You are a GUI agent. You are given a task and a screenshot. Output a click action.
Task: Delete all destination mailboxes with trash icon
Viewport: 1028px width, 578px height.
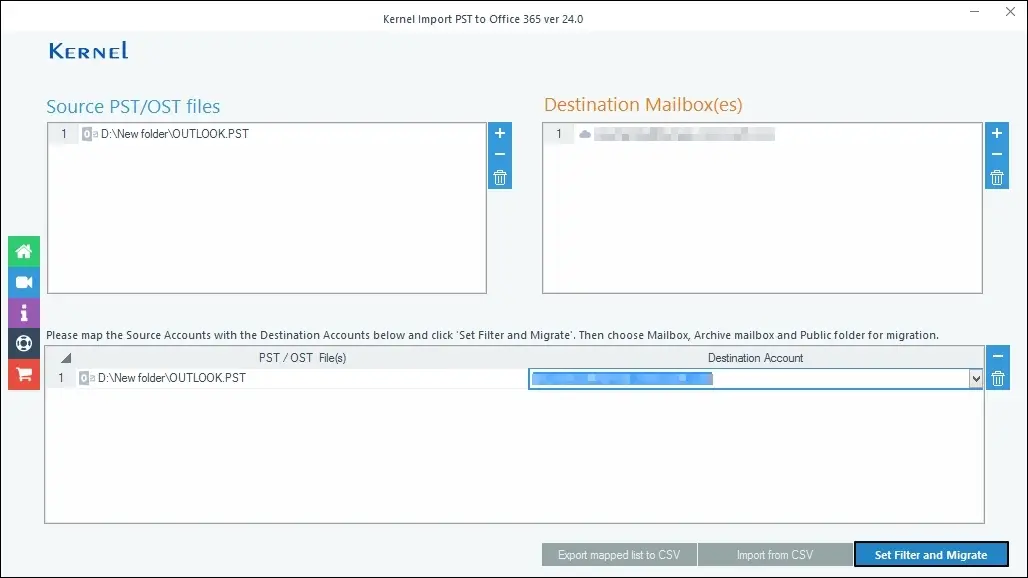point(996,177)
